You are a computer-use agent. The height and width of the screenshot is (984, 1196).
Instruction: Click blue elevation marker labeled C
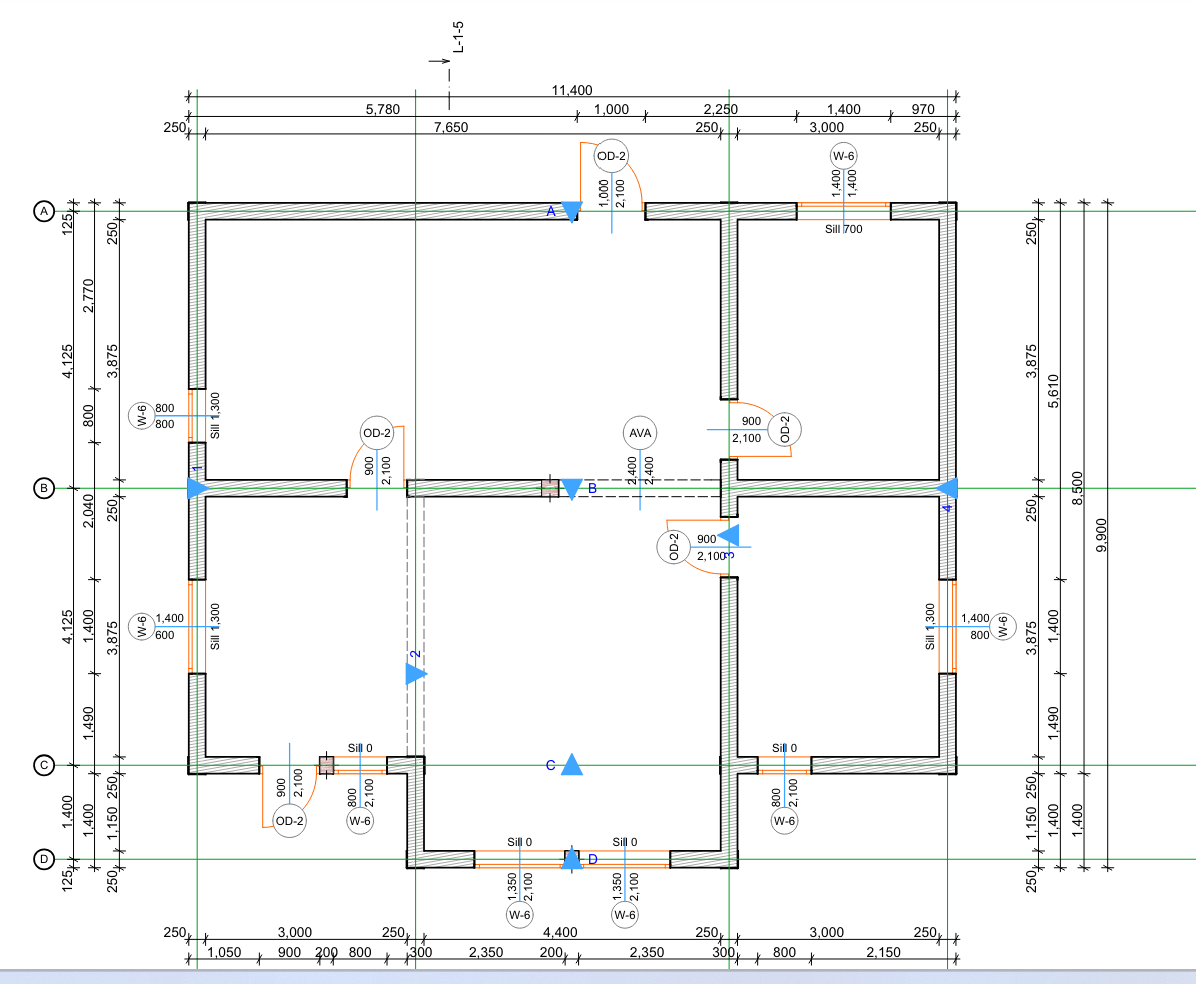click(x=571, y=765)
